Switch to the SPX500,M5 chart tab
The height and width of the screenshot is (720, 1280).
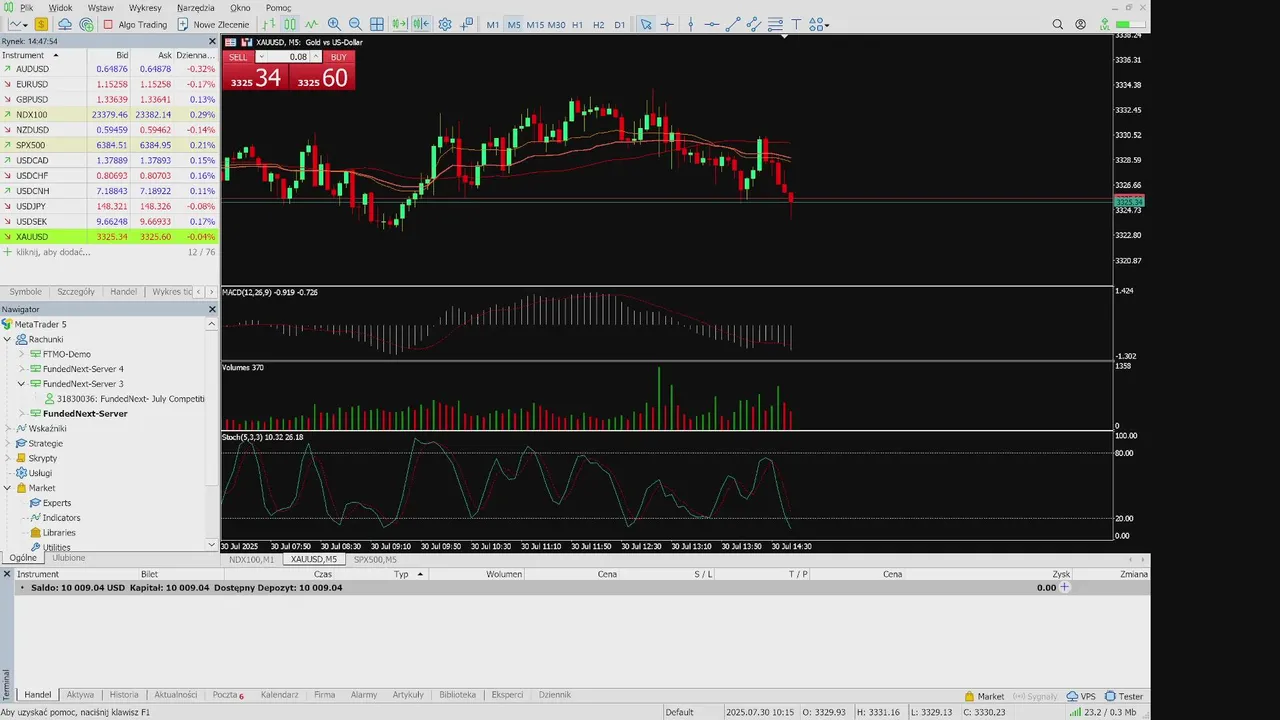tap(375, 559)
